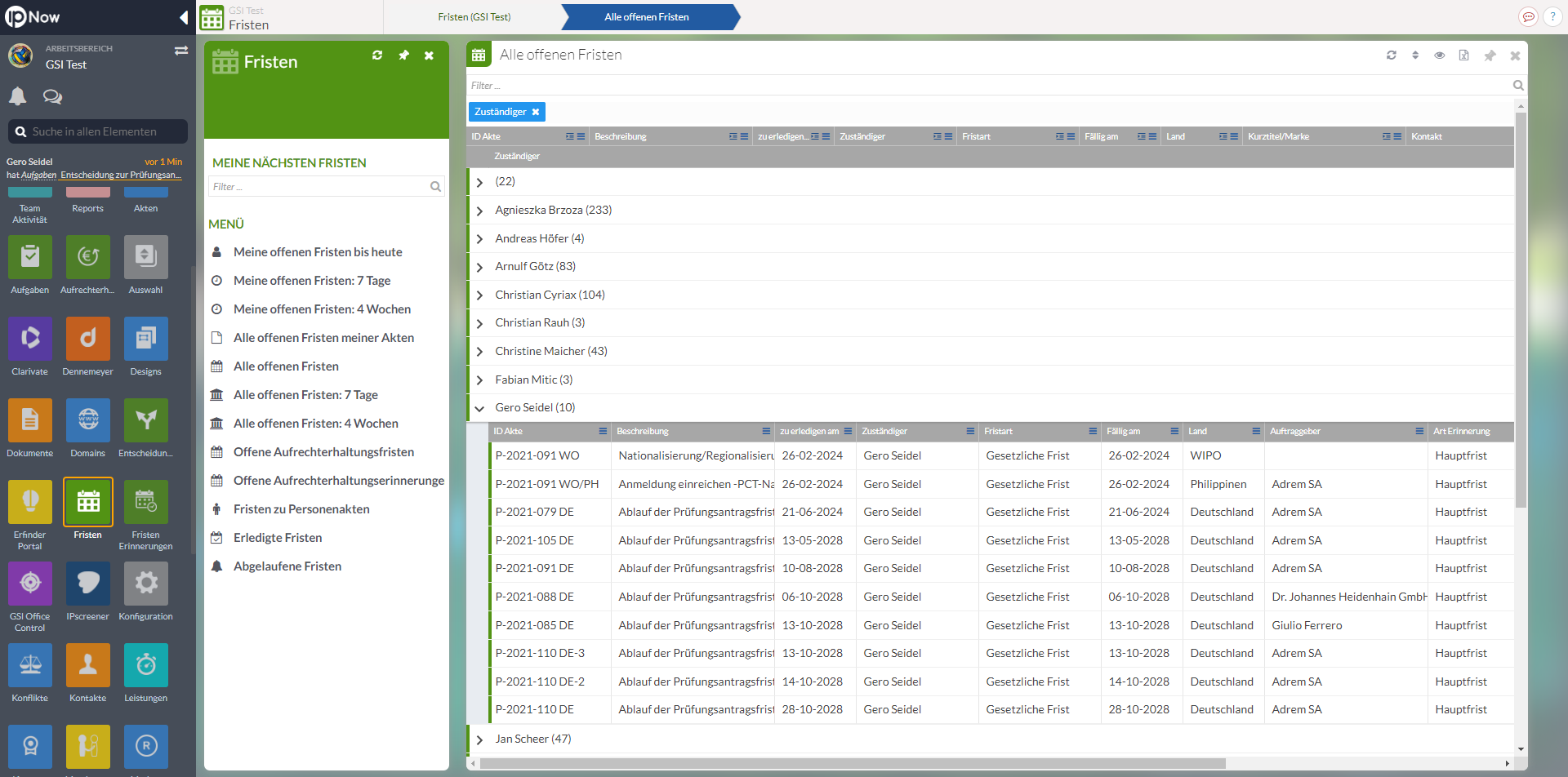Open Alle offenen Fristen: 7 Tage link
Viewport: 1568px width, 777px height.
tap(306, 394)
